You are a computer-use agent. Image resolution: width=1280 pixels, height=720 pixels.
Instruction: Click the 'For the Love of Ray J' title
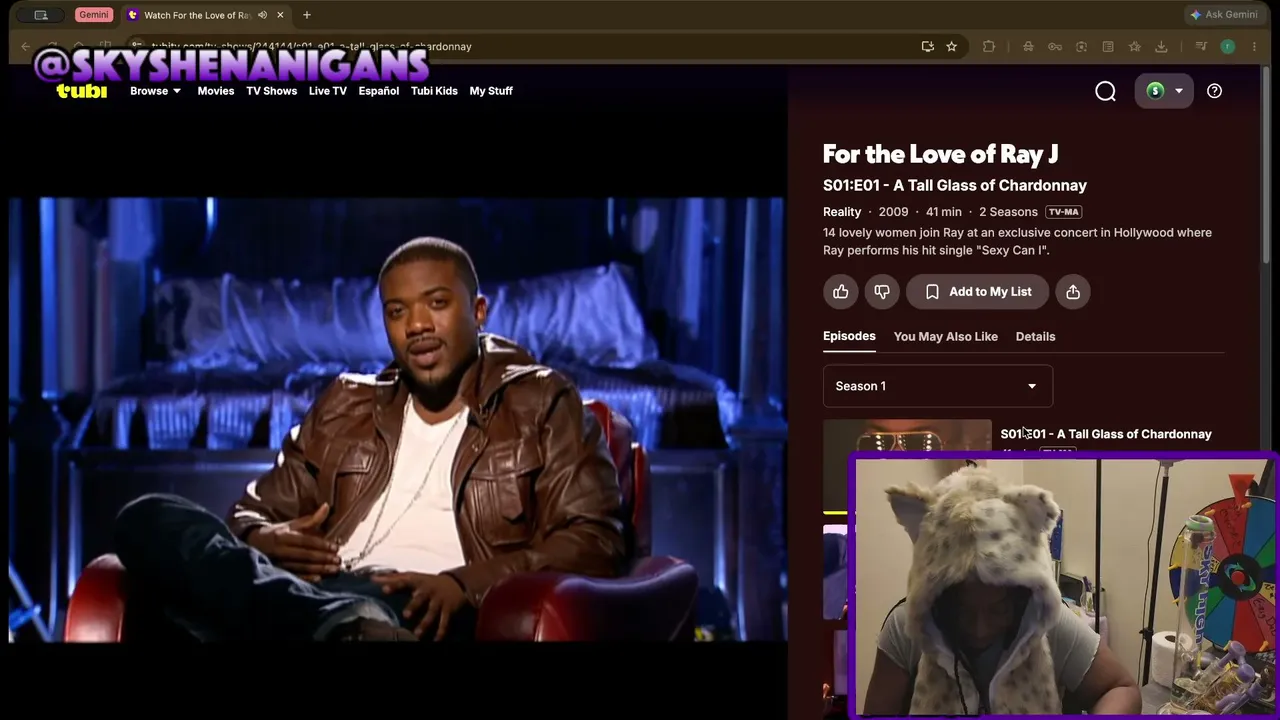point(940,154)
